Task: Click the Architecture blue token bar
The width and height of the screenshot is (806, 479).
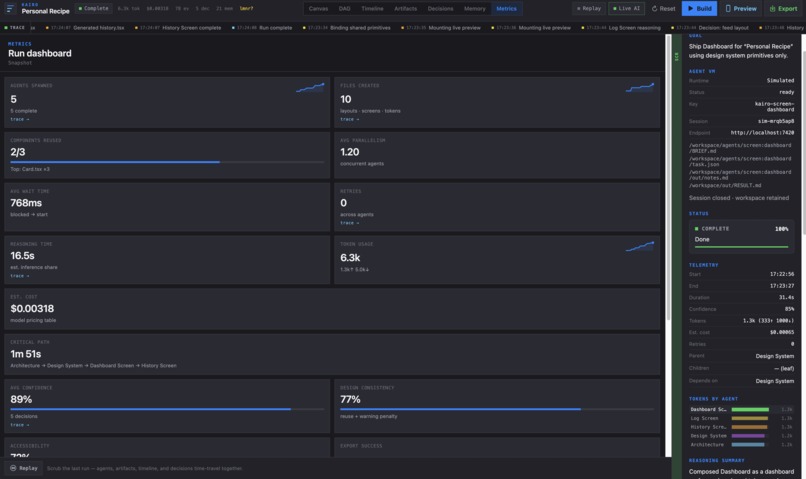Action: [748, 445]
